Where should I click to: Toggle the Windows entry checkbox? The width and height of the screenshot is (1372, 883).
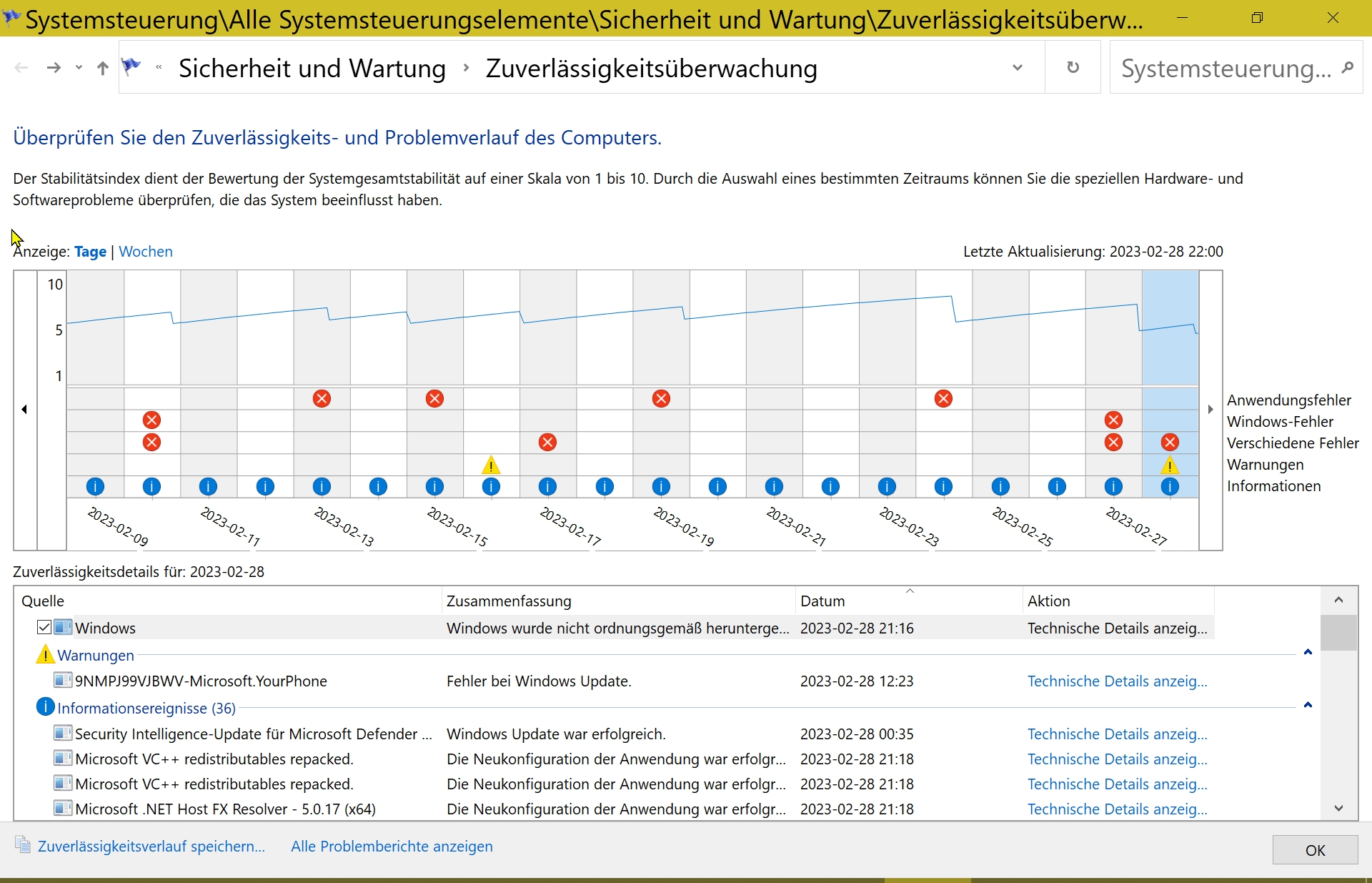[x=44, y=628]
